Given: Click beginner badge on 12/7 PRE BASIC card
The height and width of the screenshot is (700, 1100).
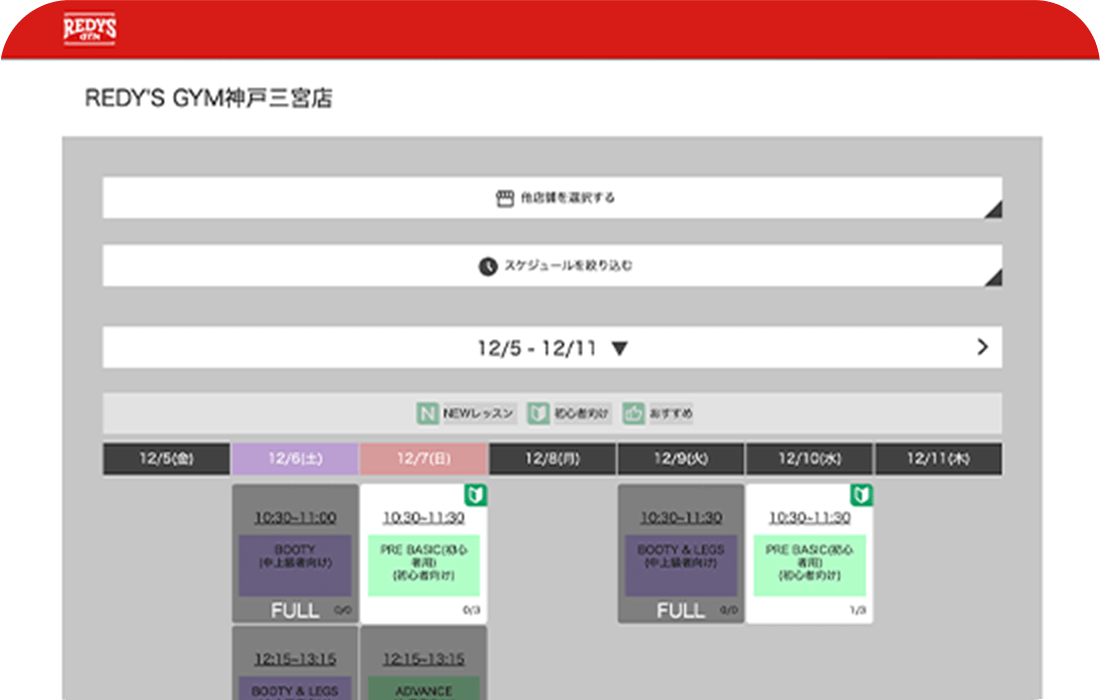Looking at the screenshot, I should pos(475,496).
